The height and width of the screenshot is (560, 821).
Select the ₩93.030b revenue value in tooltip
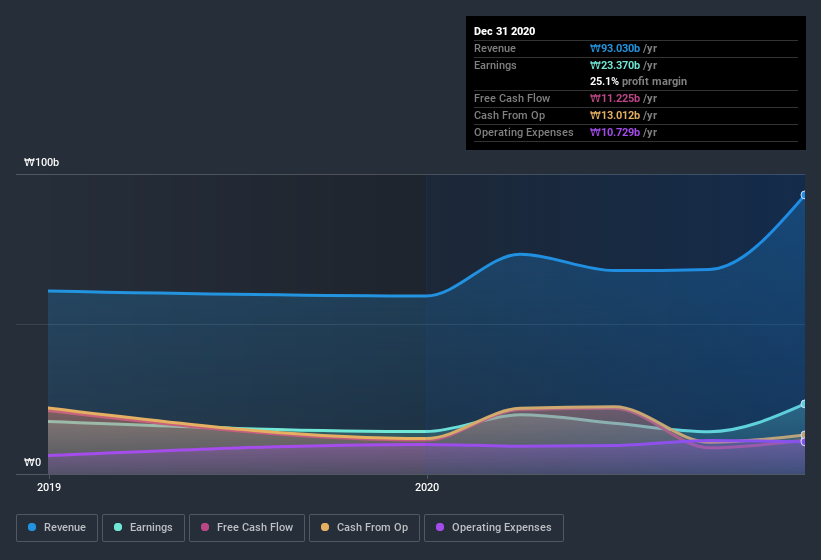coord(615,48)
